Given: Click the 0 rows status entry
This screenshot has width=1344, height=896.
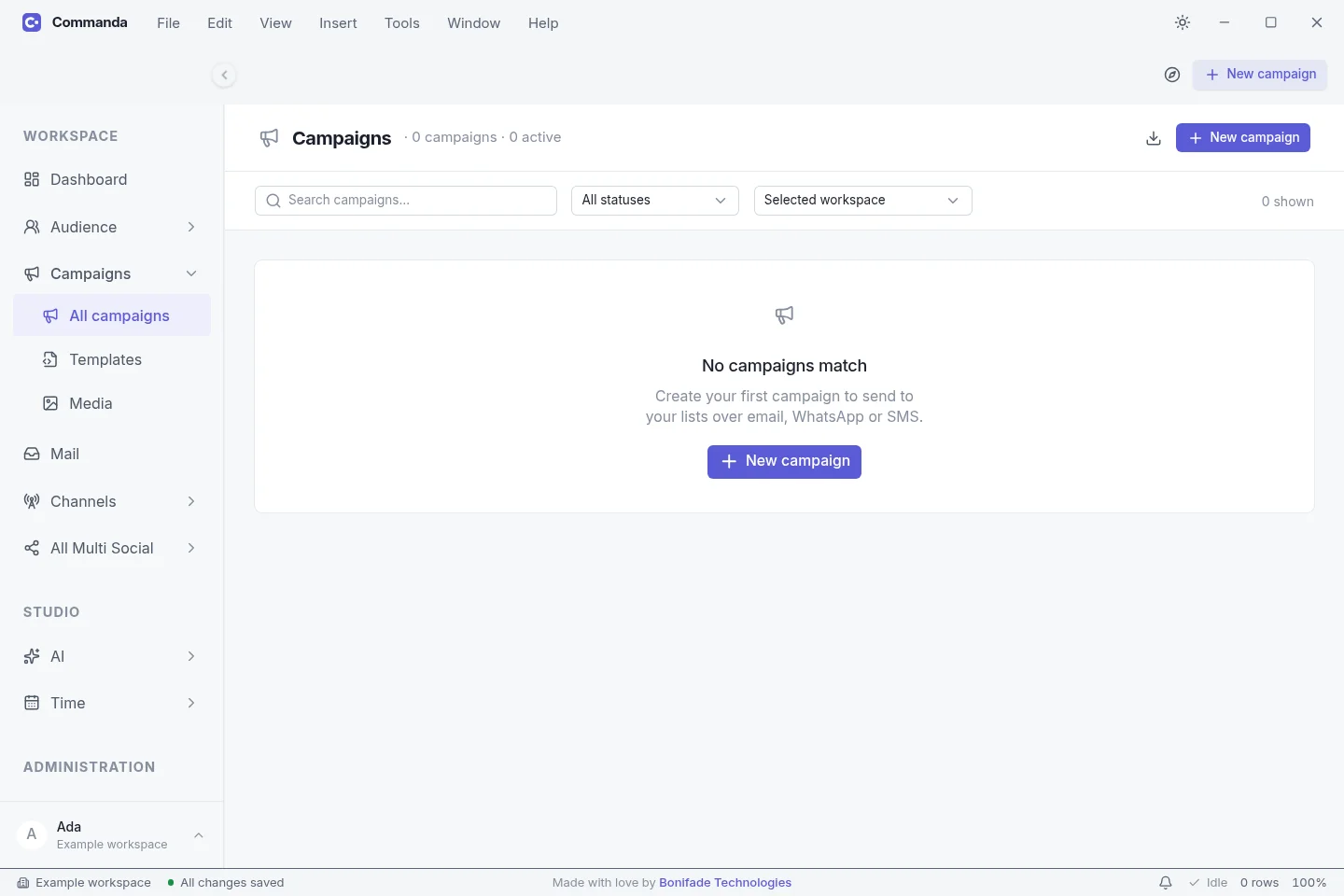Looking at the screenshot, I should [x=1260, y=883].
